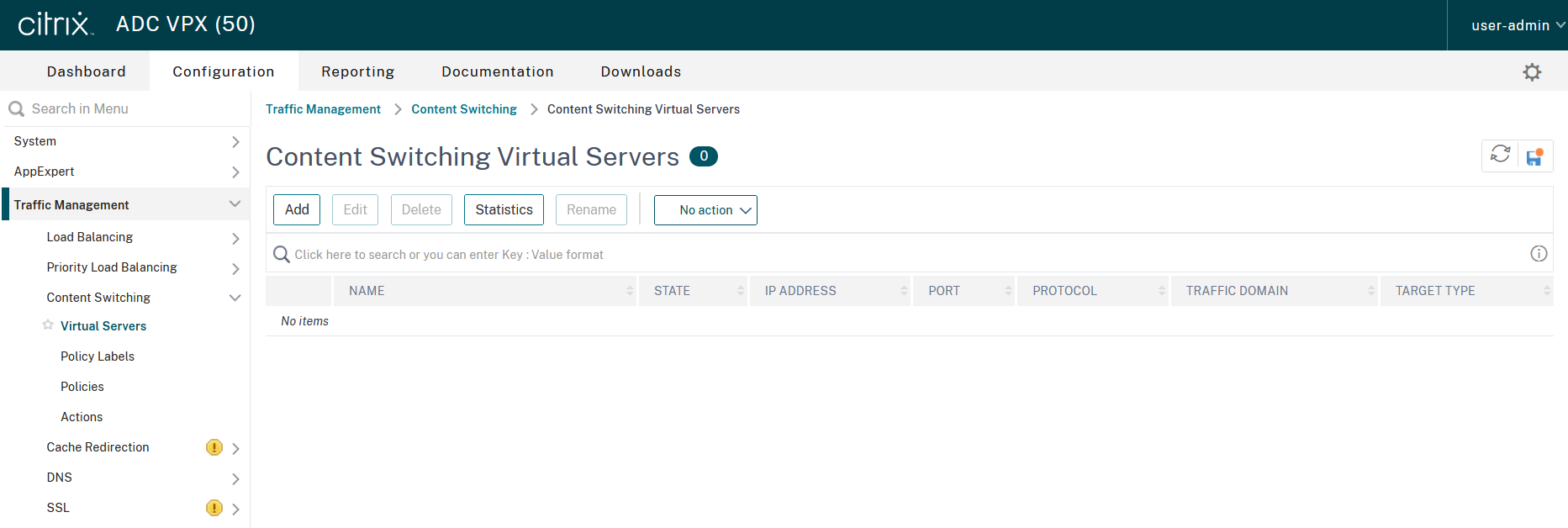Image resolution: width=1568 pixels, height=528 pixels.
Task: Switch to the Dashboard tab
Action: point(87,71)
